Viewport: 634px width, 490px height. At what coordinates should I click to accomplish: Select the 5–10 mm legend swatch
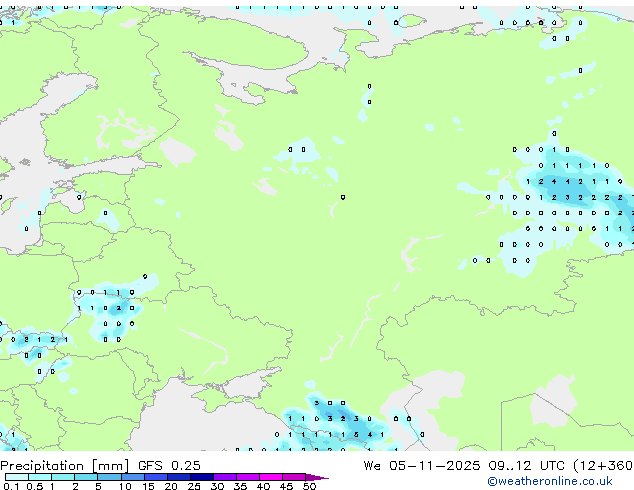pos(110,477)
